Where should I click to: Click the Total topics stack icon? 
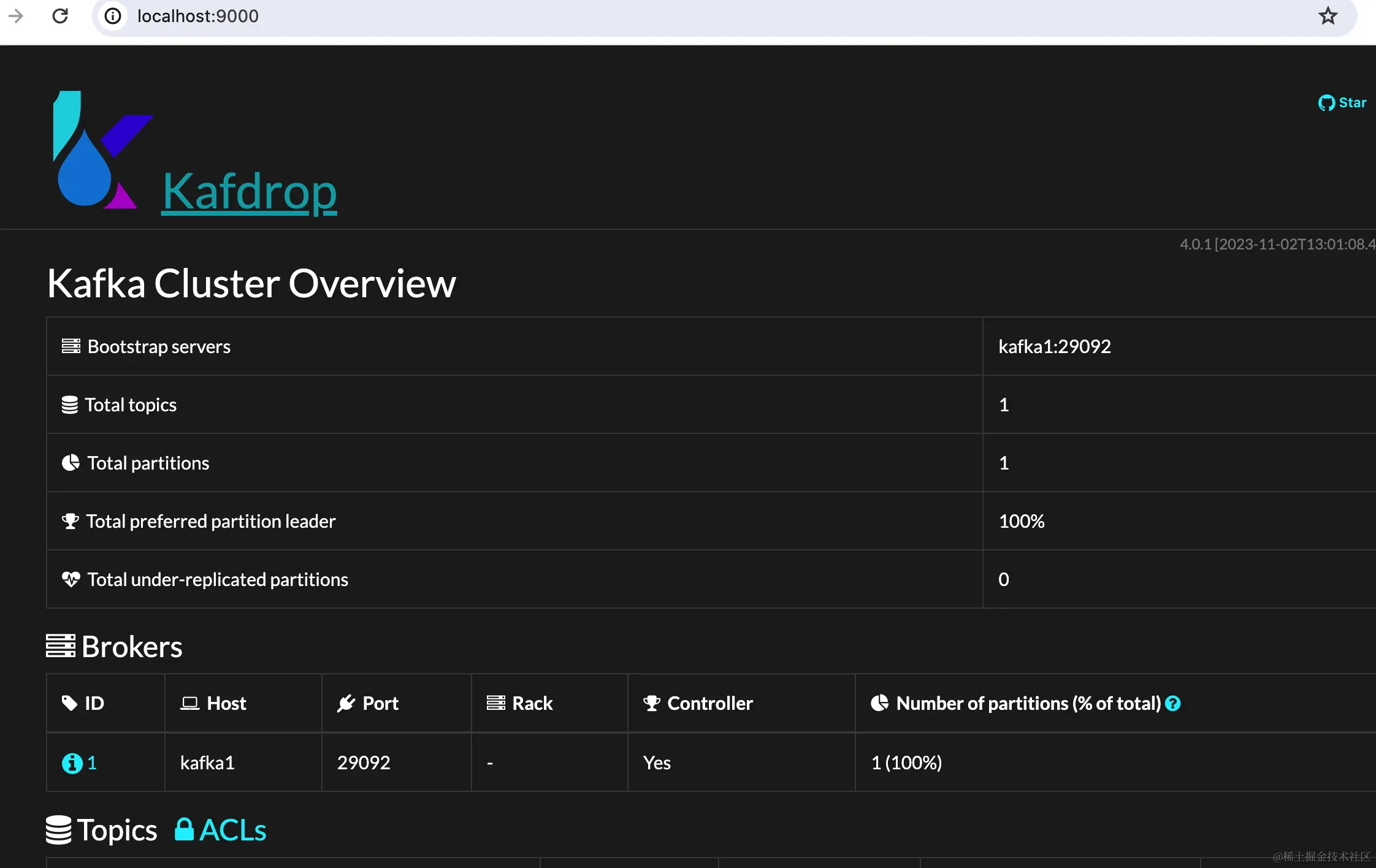pos(70,405)
